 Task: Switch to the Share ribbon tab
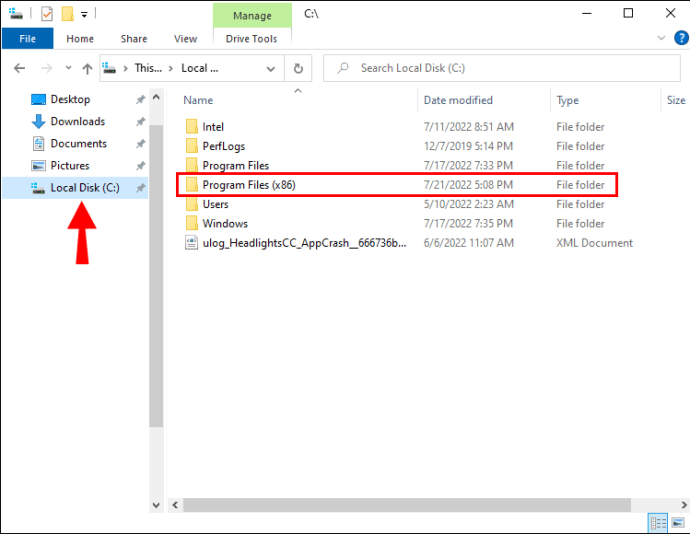(134, 39)
